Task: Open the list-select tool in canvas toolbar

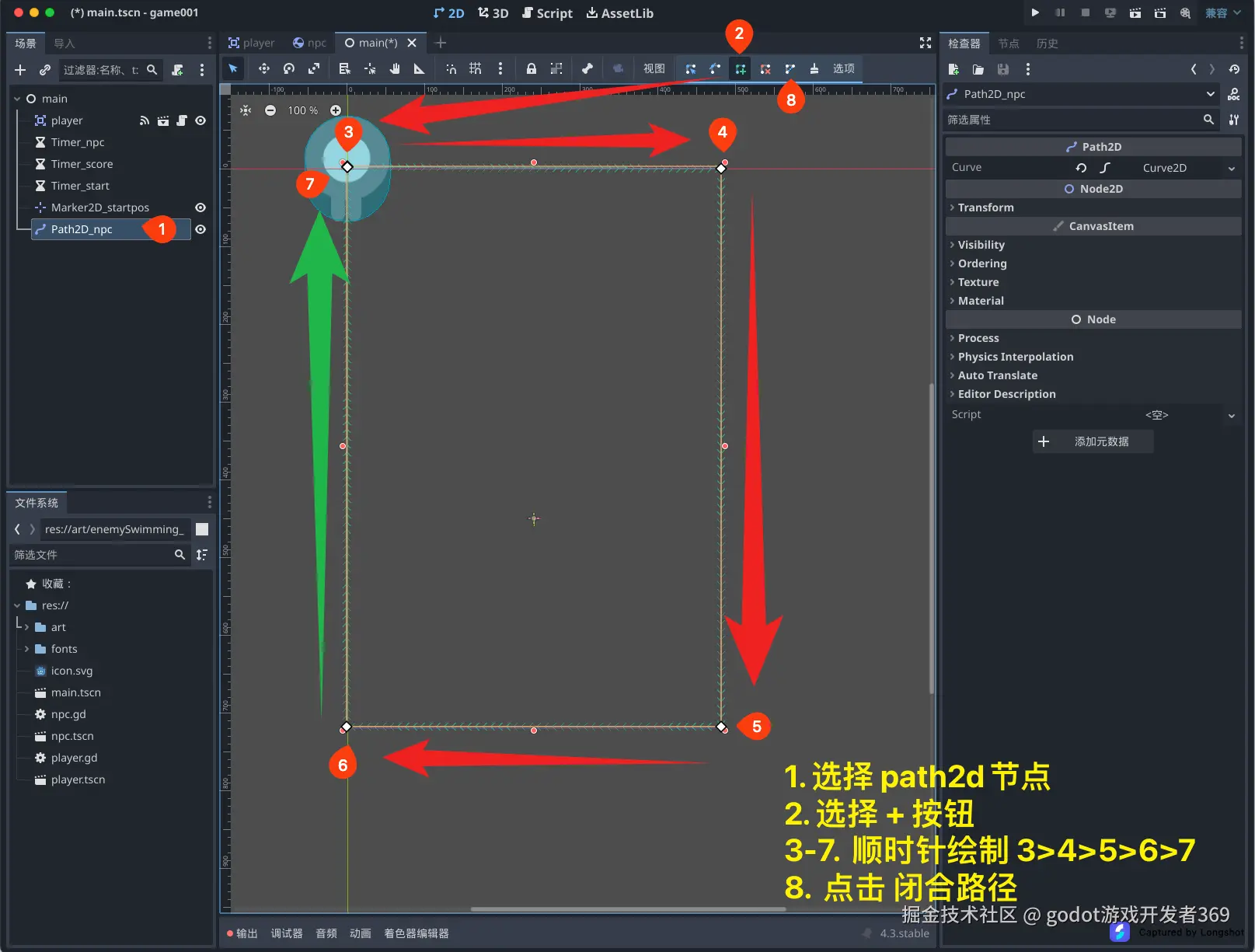Action: [344, 68]
